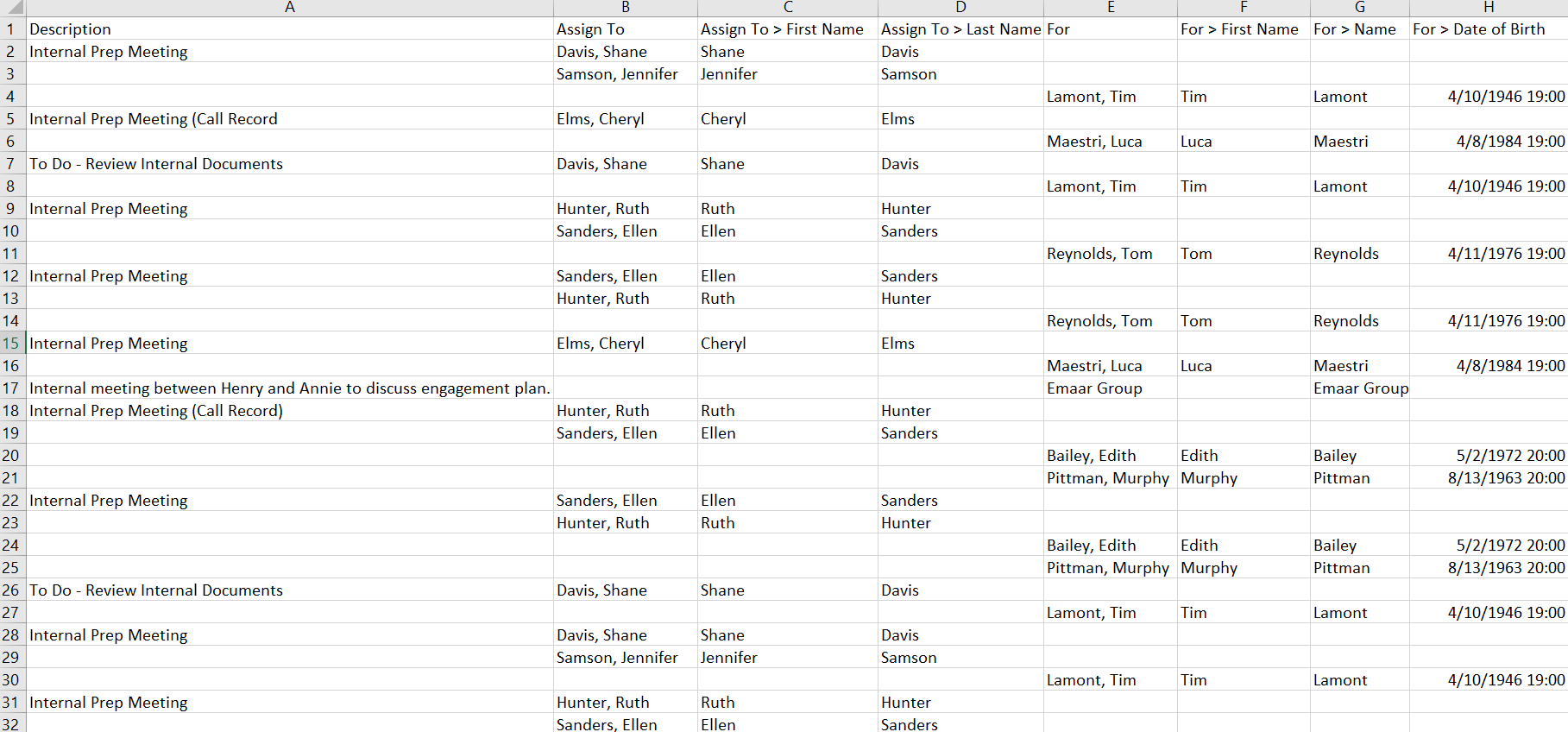
Task: Click the "For > Date of Birth" cell
Action: click(1478, 29)
